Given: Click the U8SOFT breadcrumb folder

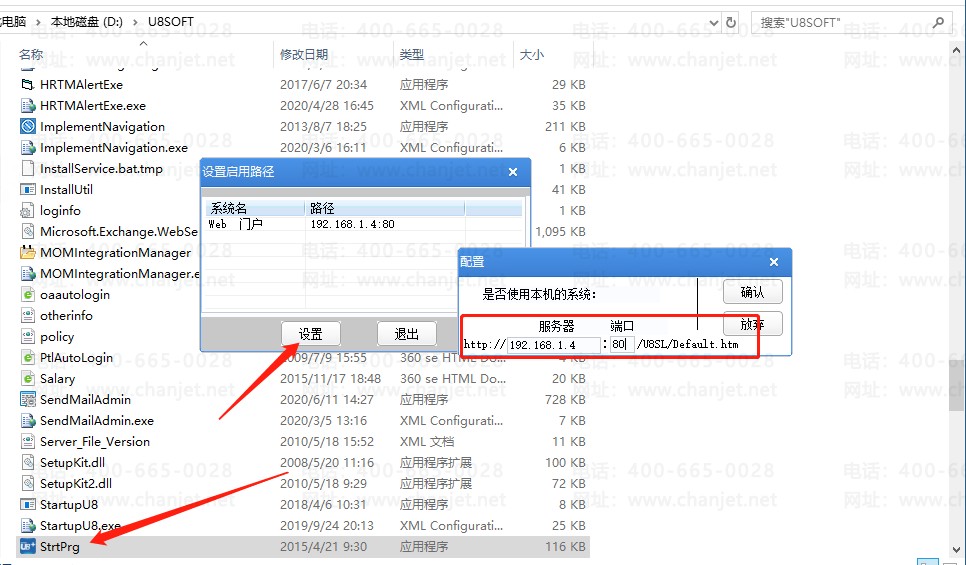Looking at the screenshot, I should [171, 22].
